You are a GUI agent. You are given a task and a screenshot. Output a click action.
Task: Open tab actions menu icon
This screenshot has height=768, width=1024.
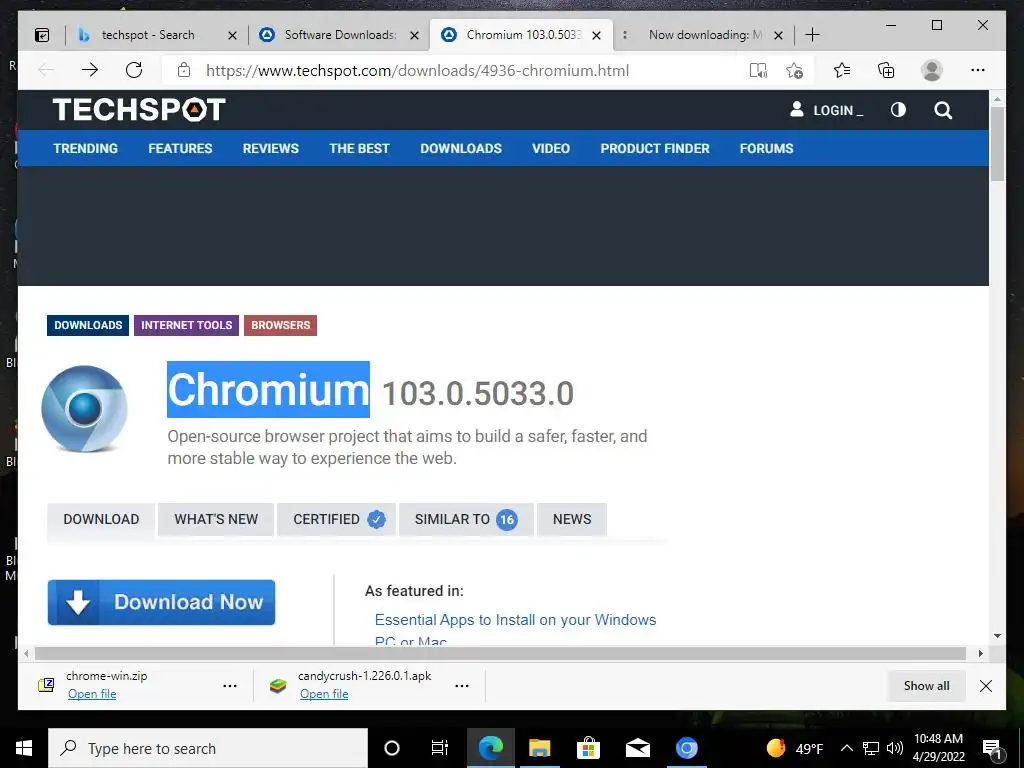(x=42, y=35)
